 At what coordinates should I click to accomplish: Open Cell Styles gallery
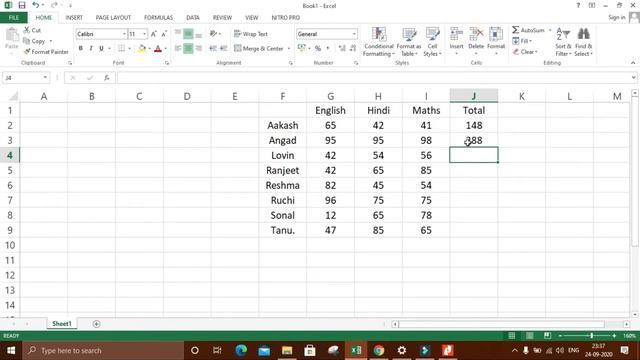(x=432, y=42)
